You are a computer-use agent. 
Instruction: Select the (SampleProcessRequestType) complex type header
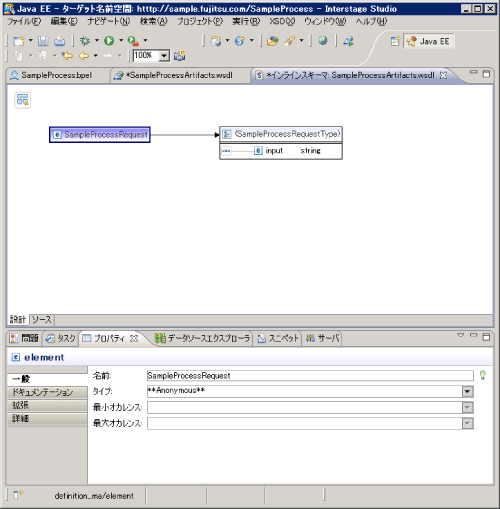coord(281,134)
